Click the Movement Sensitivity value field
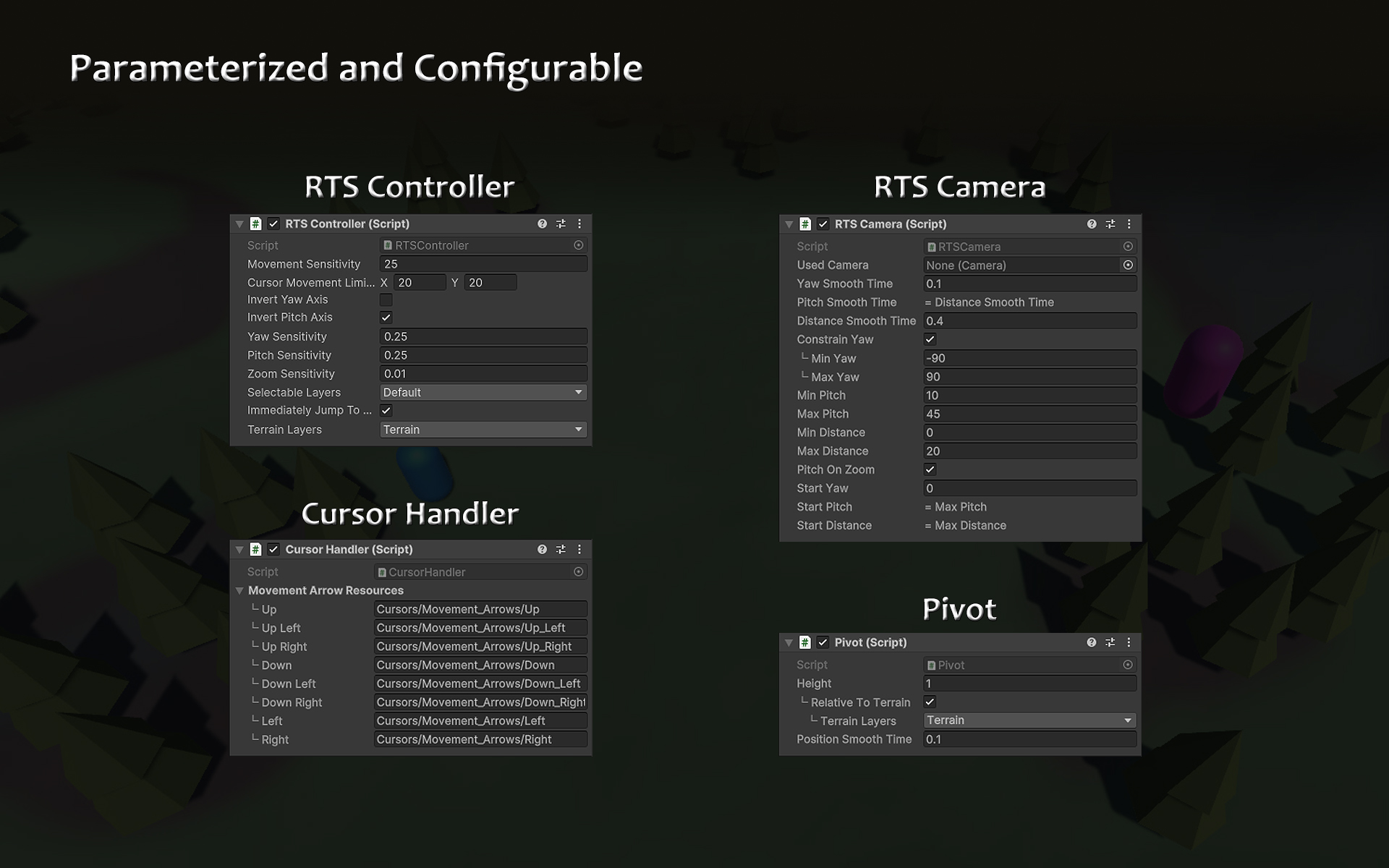 click(483, 264)
